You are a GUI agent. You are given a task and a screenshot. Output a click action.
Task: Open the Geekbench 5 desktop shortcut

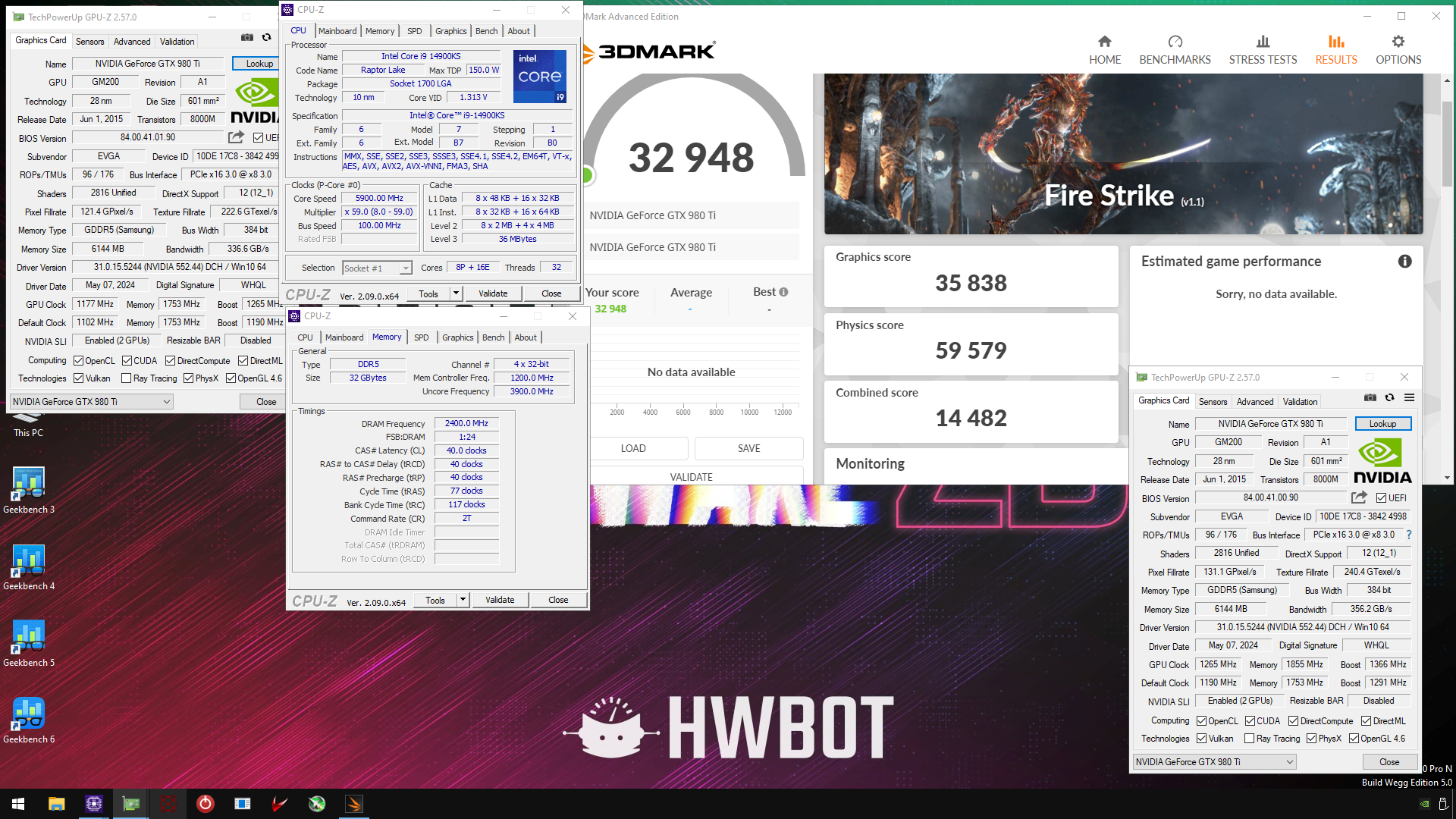(29, 643)
